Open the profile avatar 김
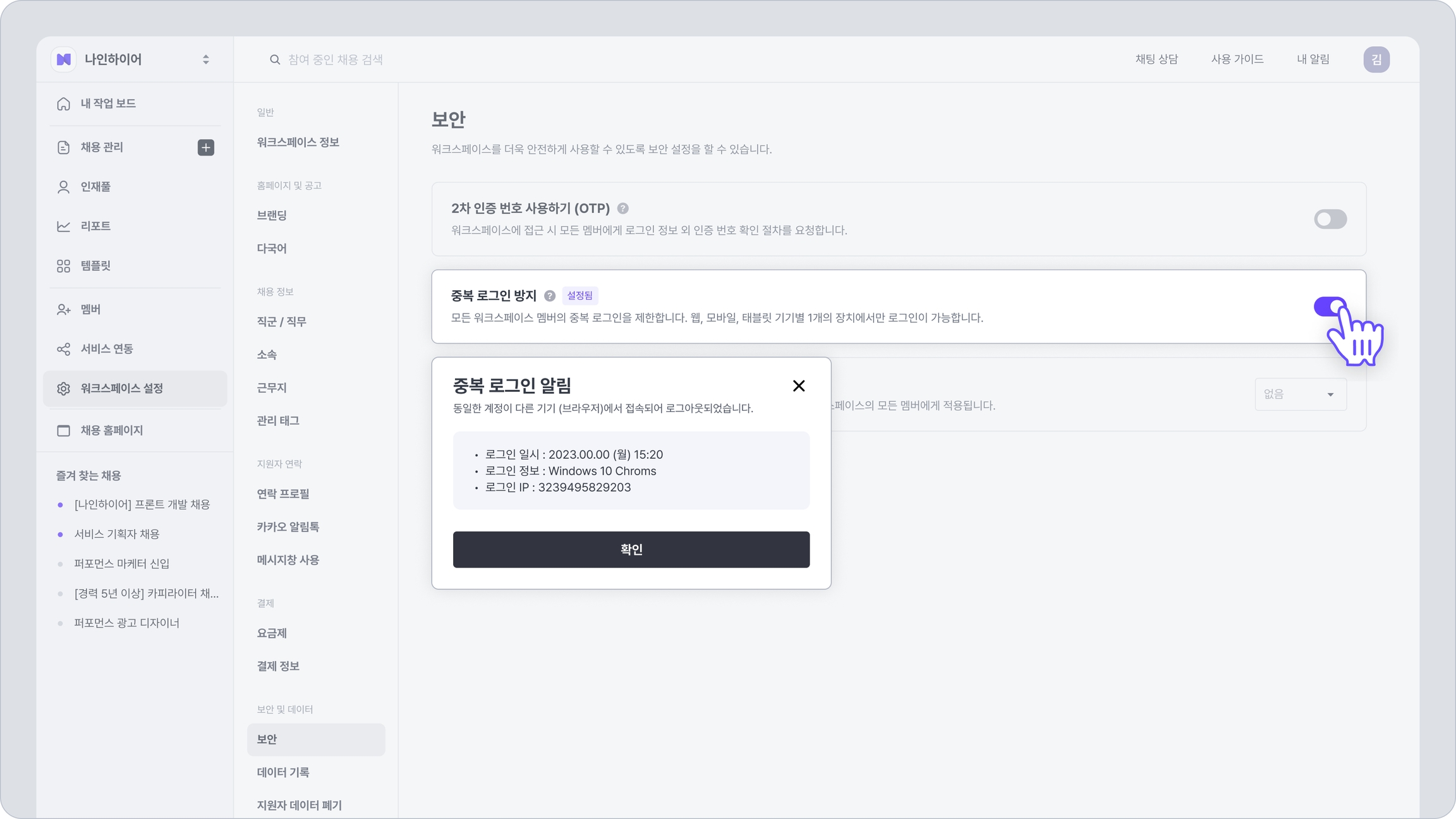Screen dimensions: 1456x819 [1376, 59]
